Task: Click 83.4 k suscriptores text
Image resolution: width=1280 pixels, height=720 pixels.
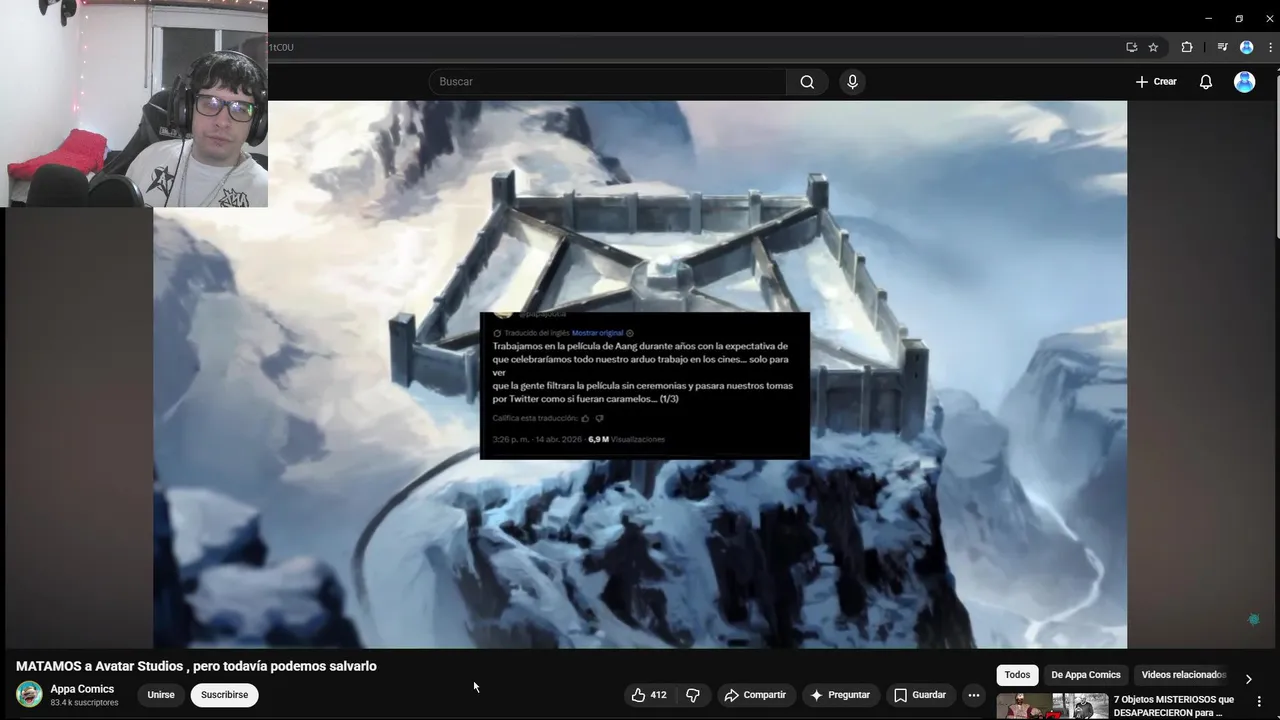Action: tap(84, 703)
